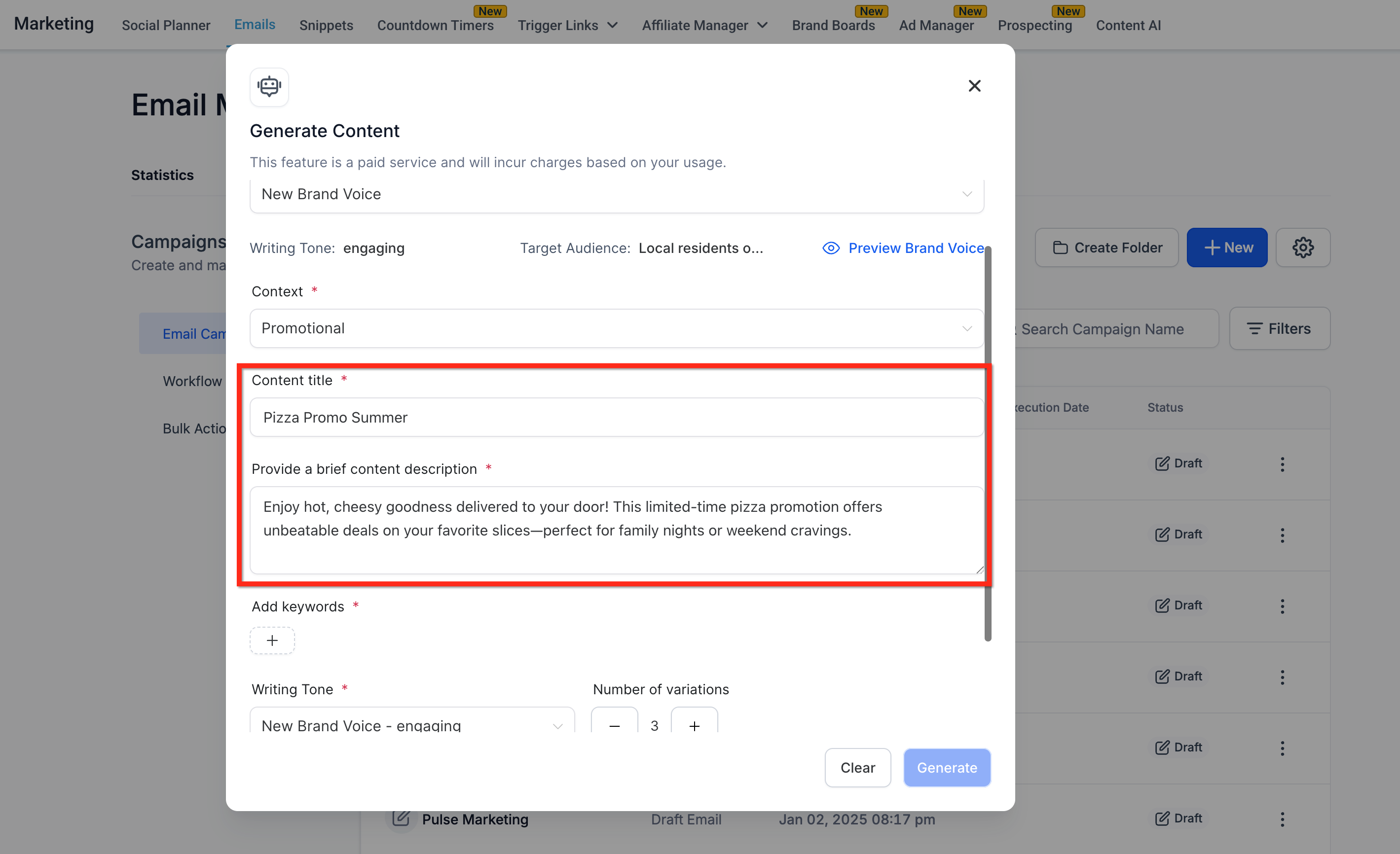This screenshot has height=854, width=1400.
Task: Click the Content title input field
Action: tap(617, 417)
